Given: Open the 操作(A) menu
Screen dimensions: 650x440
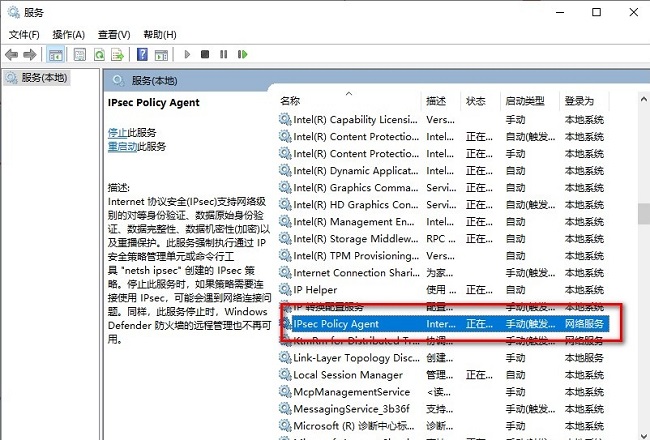Looking at the screenshot, I should pyautogui.click(x=68, y=34).
